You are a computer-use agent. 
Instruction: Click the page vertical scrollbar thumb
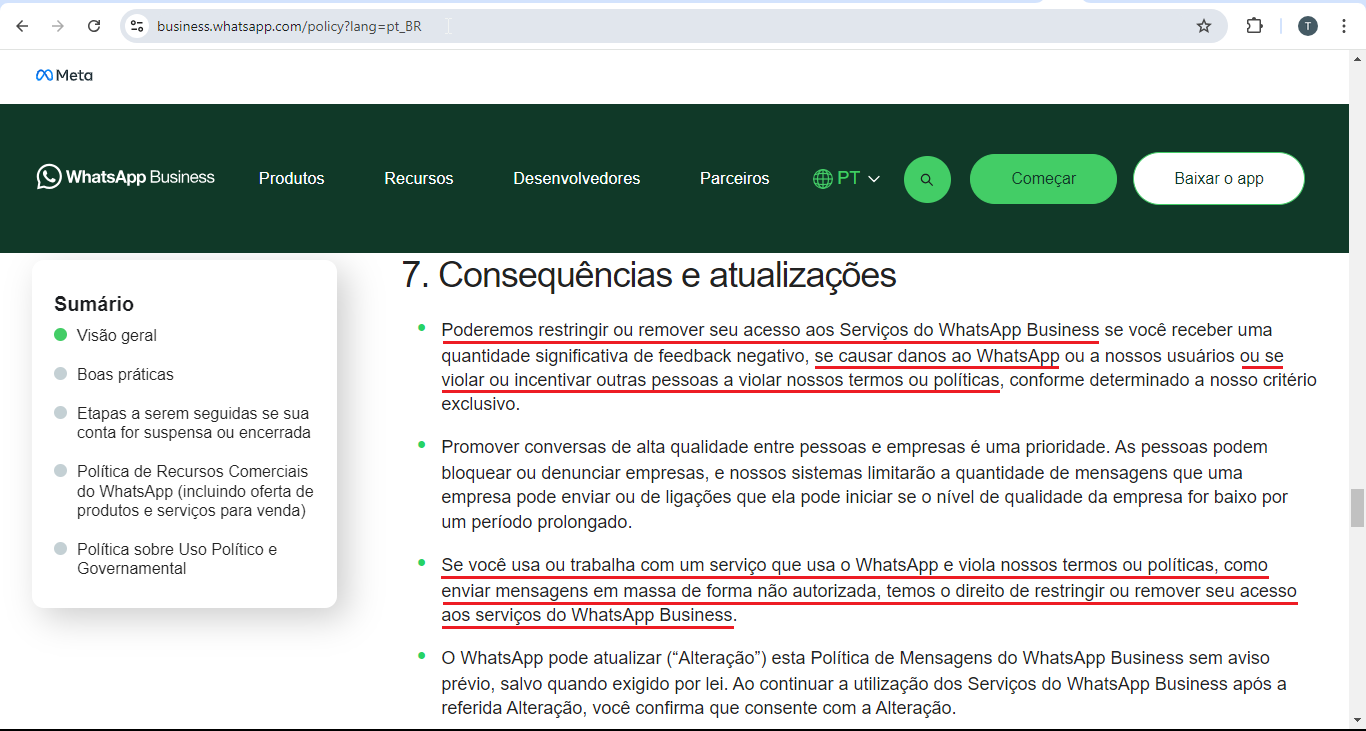(1357, 508)
